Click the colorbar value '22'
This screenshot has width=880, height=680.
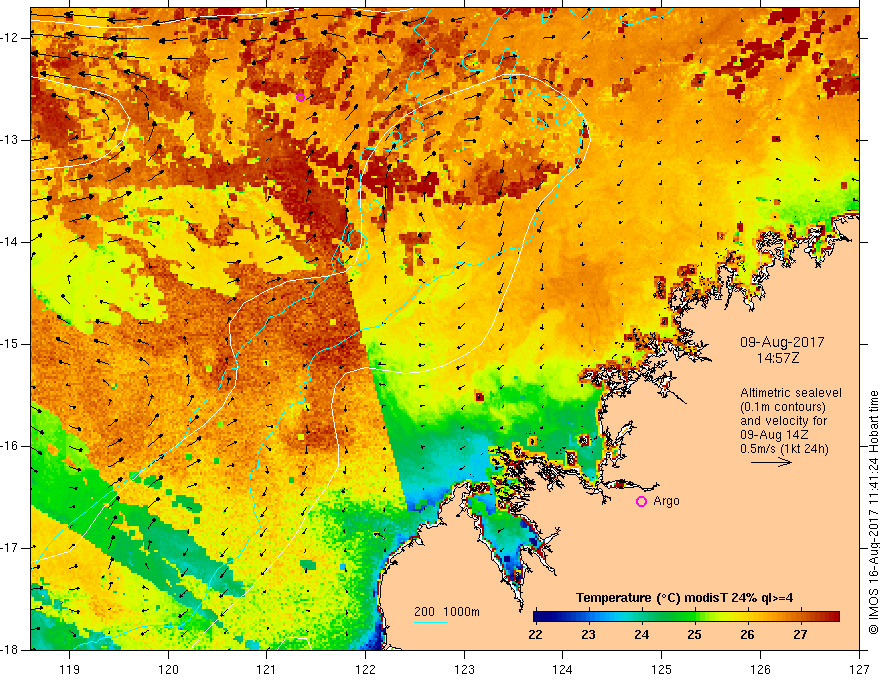tap(535, 635)
